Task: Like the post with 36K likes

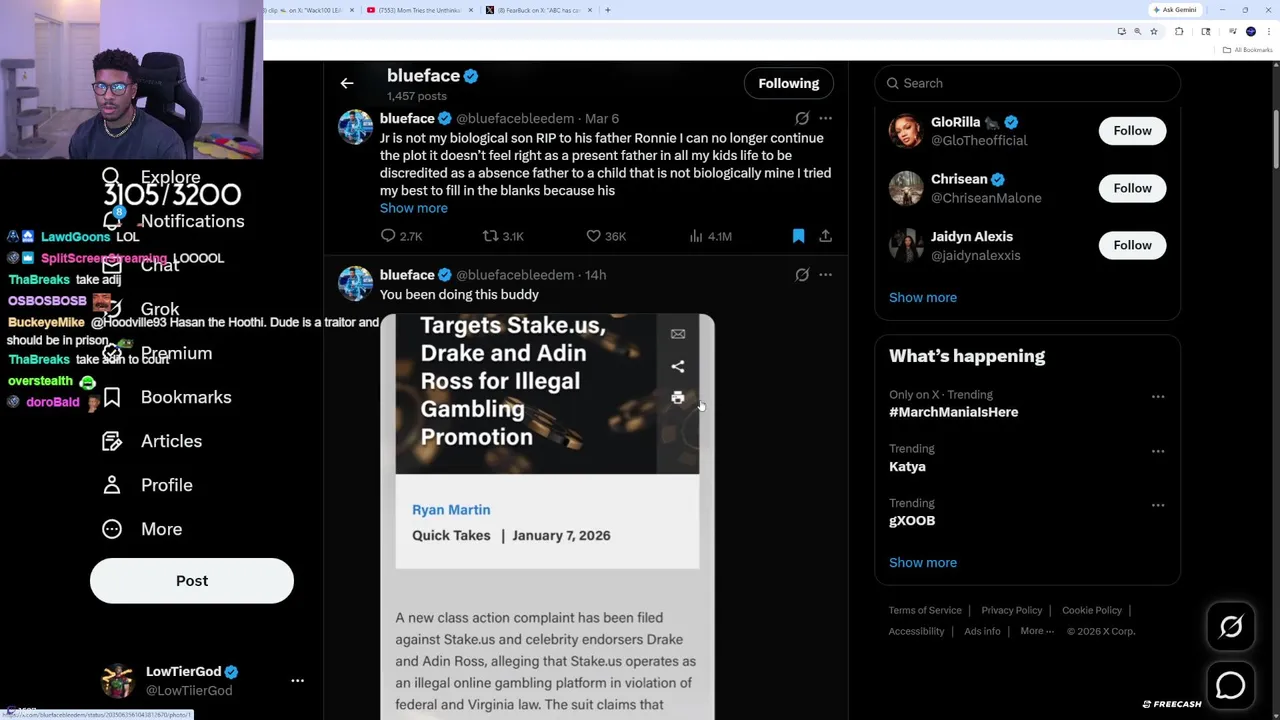Action: click(606, 236)
